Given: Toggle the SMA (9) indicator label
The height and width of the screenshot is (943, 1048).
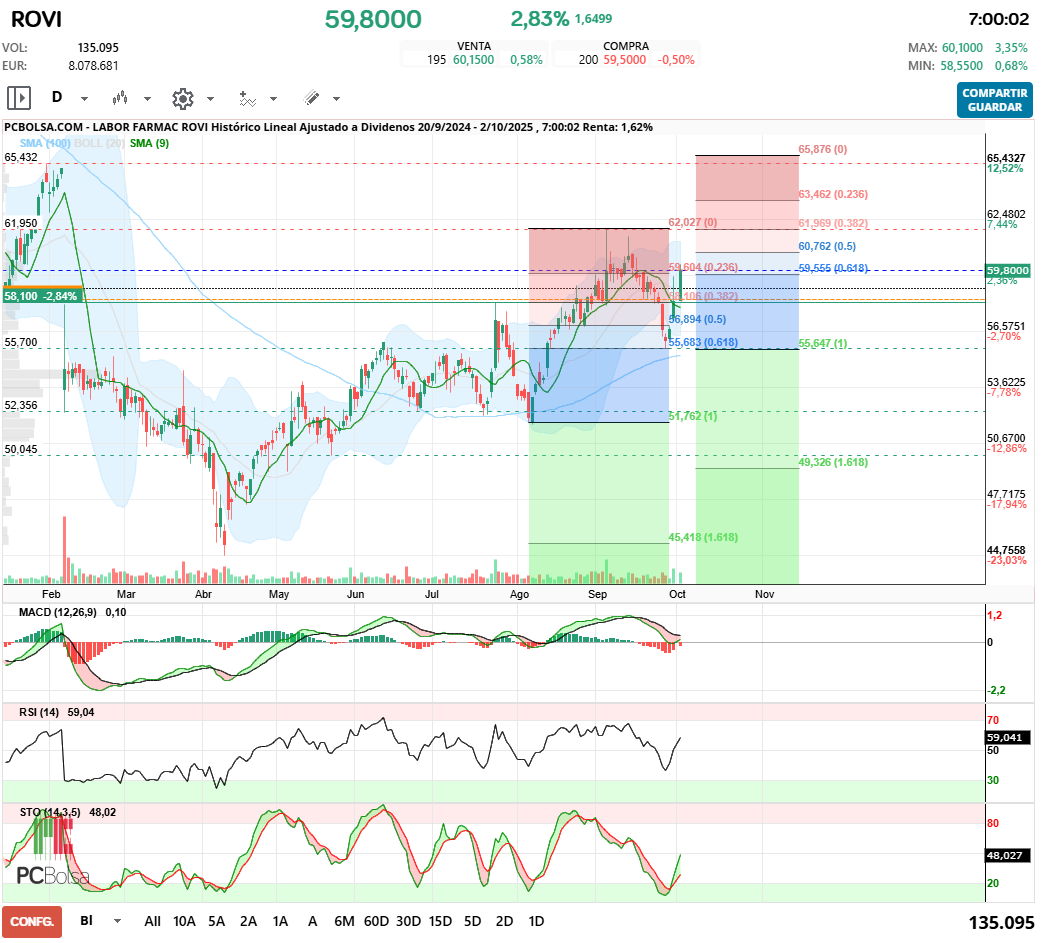Looking at the screenshot, I should pyautogui.click(x=149, y=144).
